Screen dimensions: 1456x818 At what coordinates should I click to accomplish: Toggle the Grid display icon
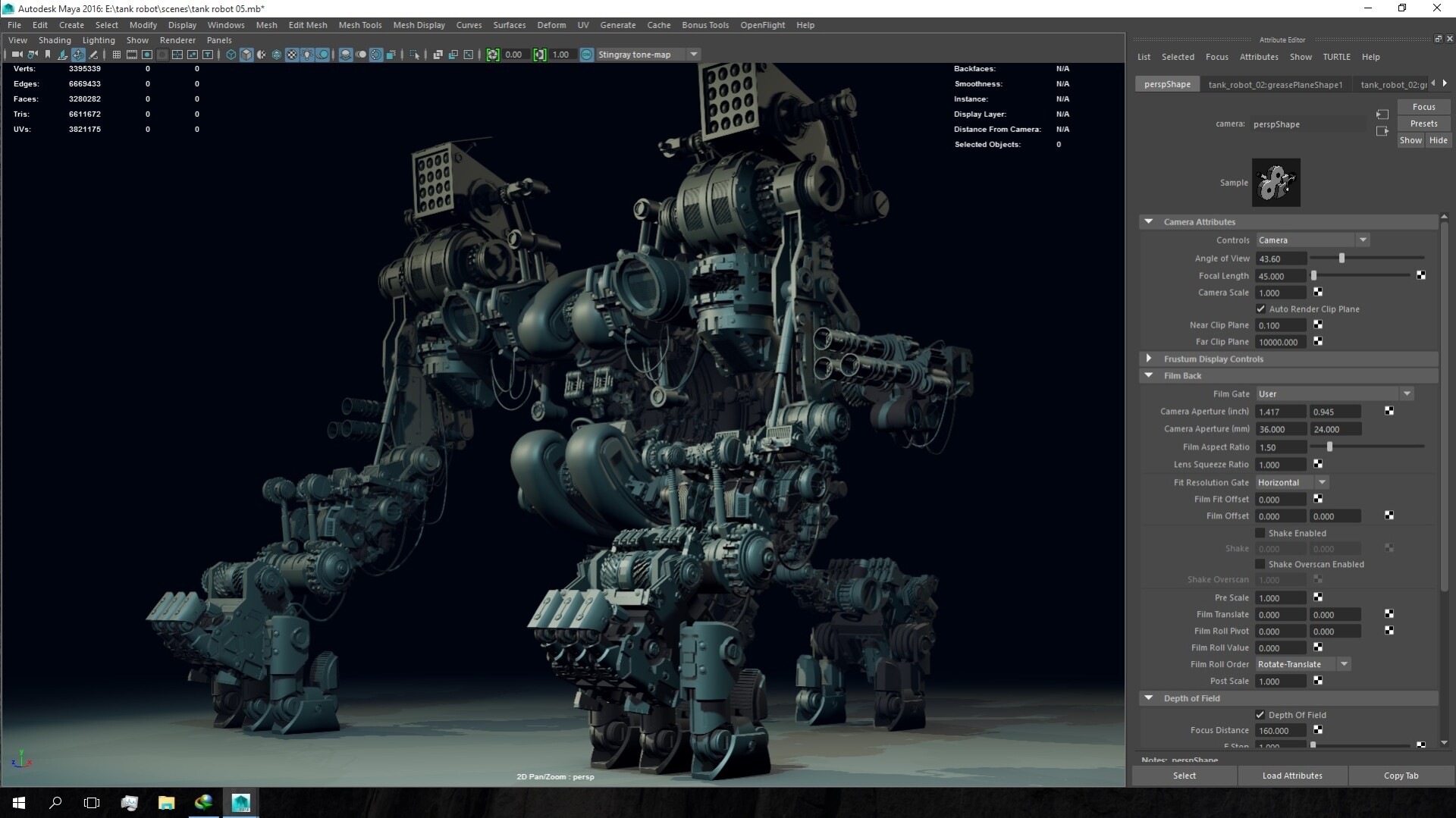coord(115,54)
